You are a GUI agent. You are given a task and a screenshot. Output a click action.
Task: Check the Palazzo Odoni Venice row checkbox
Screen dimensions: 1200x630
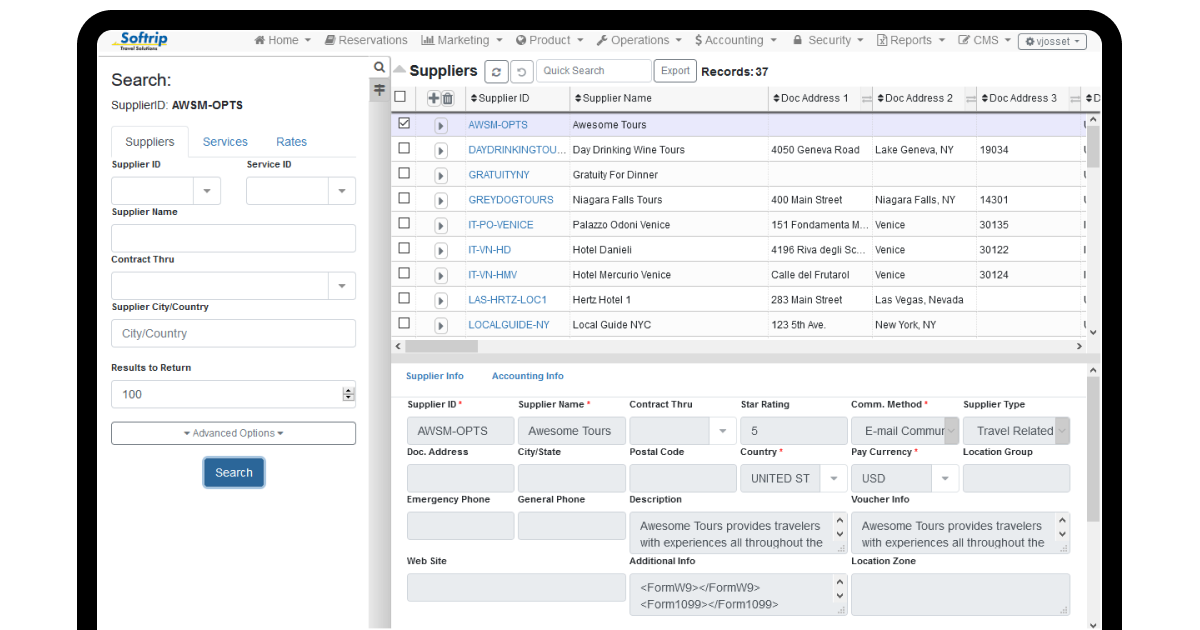(x=404, y=223)
